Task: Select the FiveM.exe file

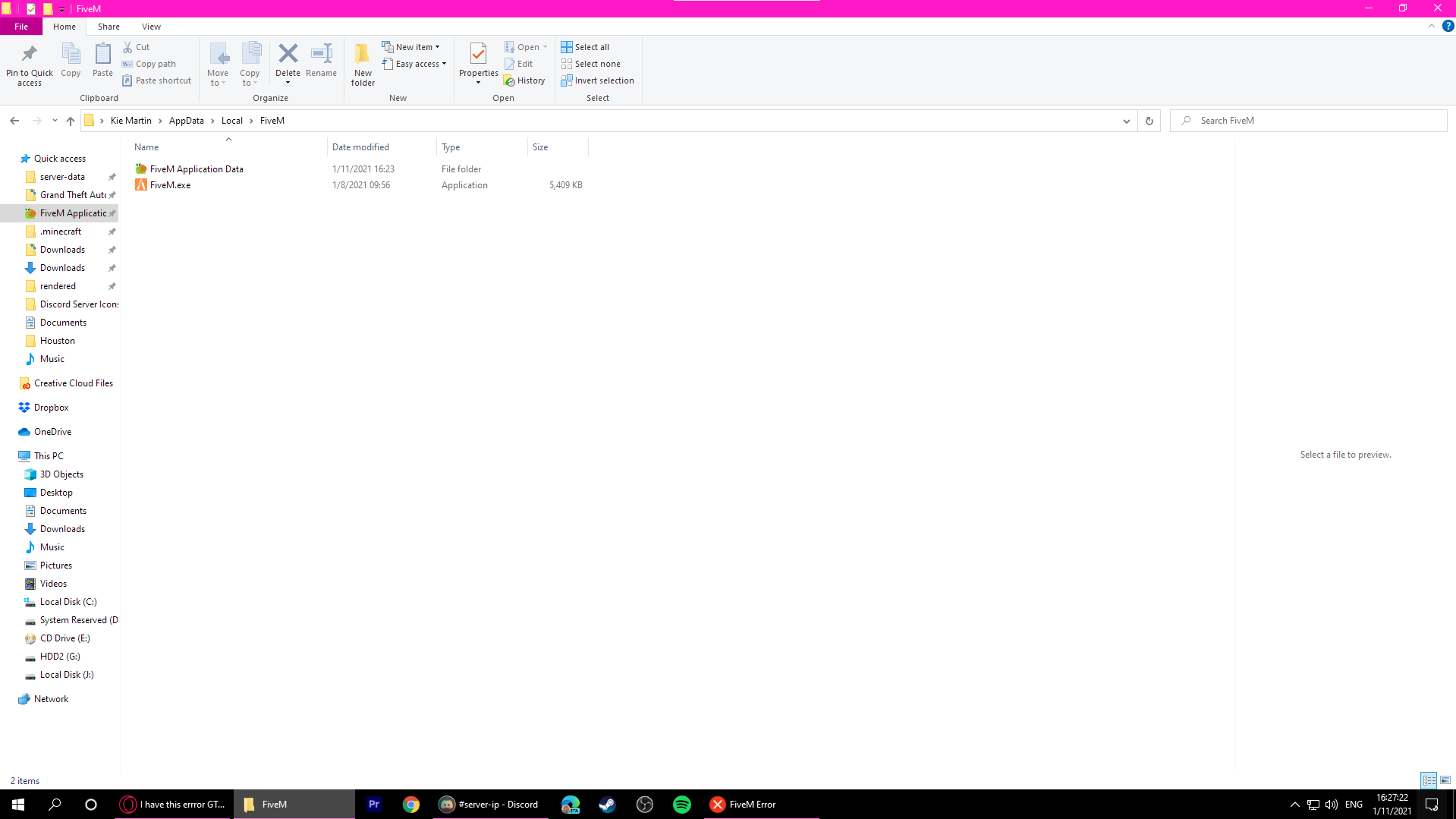Action: click(170, 185)
